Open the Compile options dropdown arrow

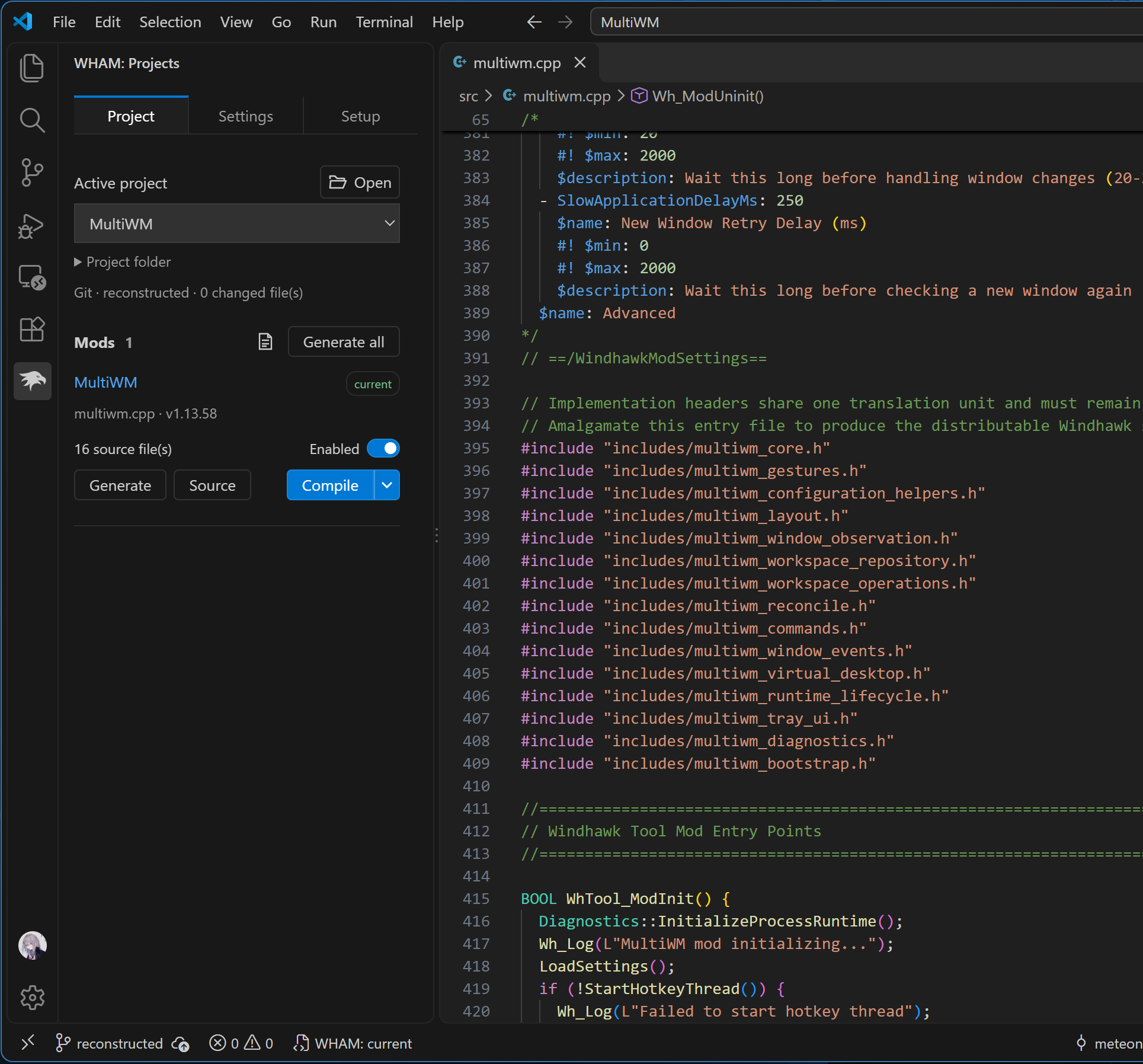[x=387, y=485]
